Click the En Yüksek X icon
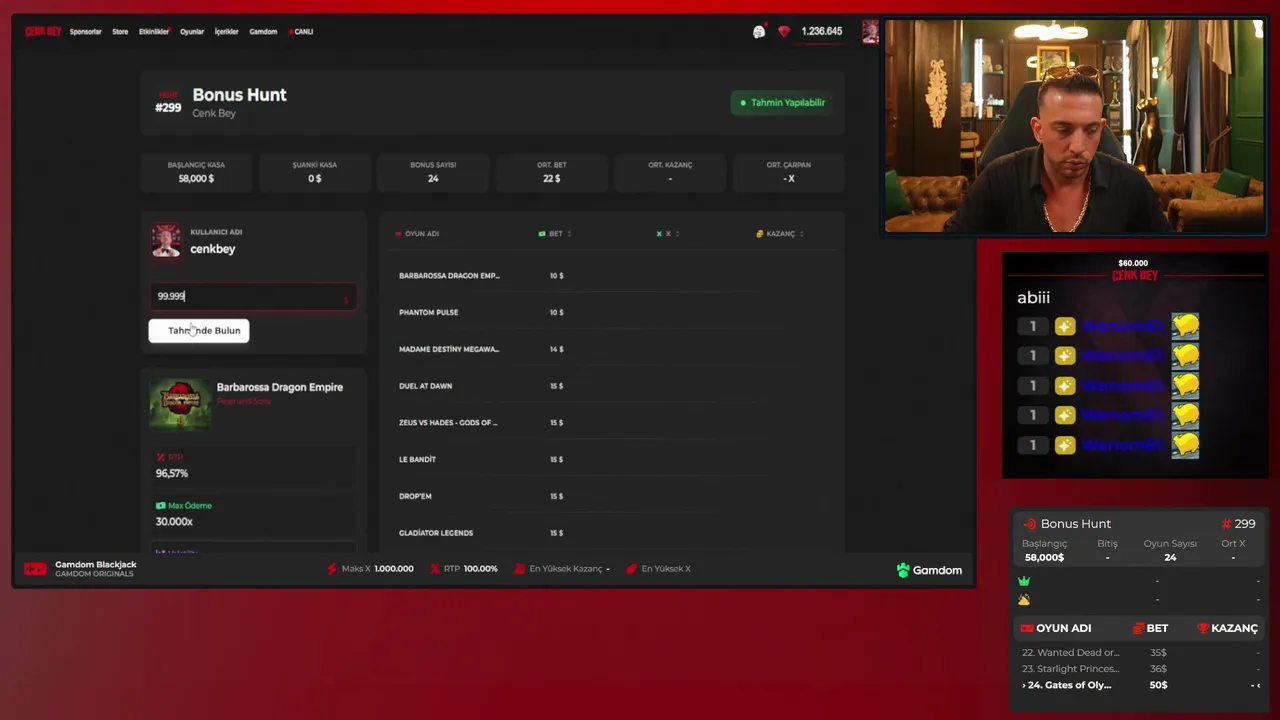1280x720 pixels. [x=632, y=569]
